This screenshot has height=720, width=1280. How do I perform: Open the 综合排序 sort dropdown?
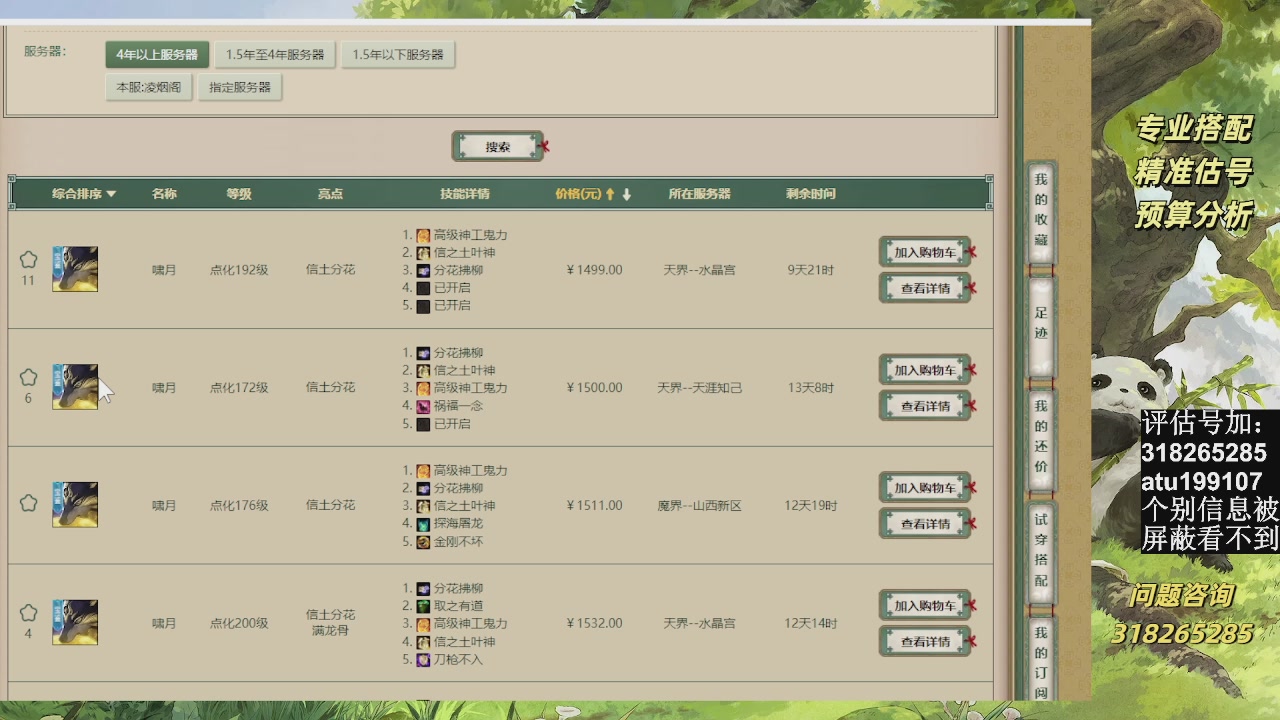click(x=84, y=194)
